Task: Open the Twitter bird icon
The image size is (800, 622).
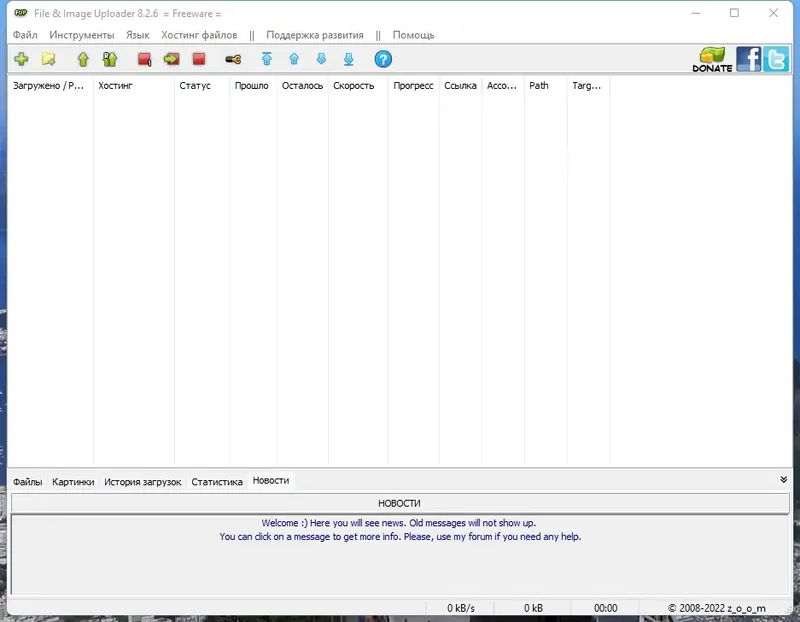Action: (x=776, y=59)
